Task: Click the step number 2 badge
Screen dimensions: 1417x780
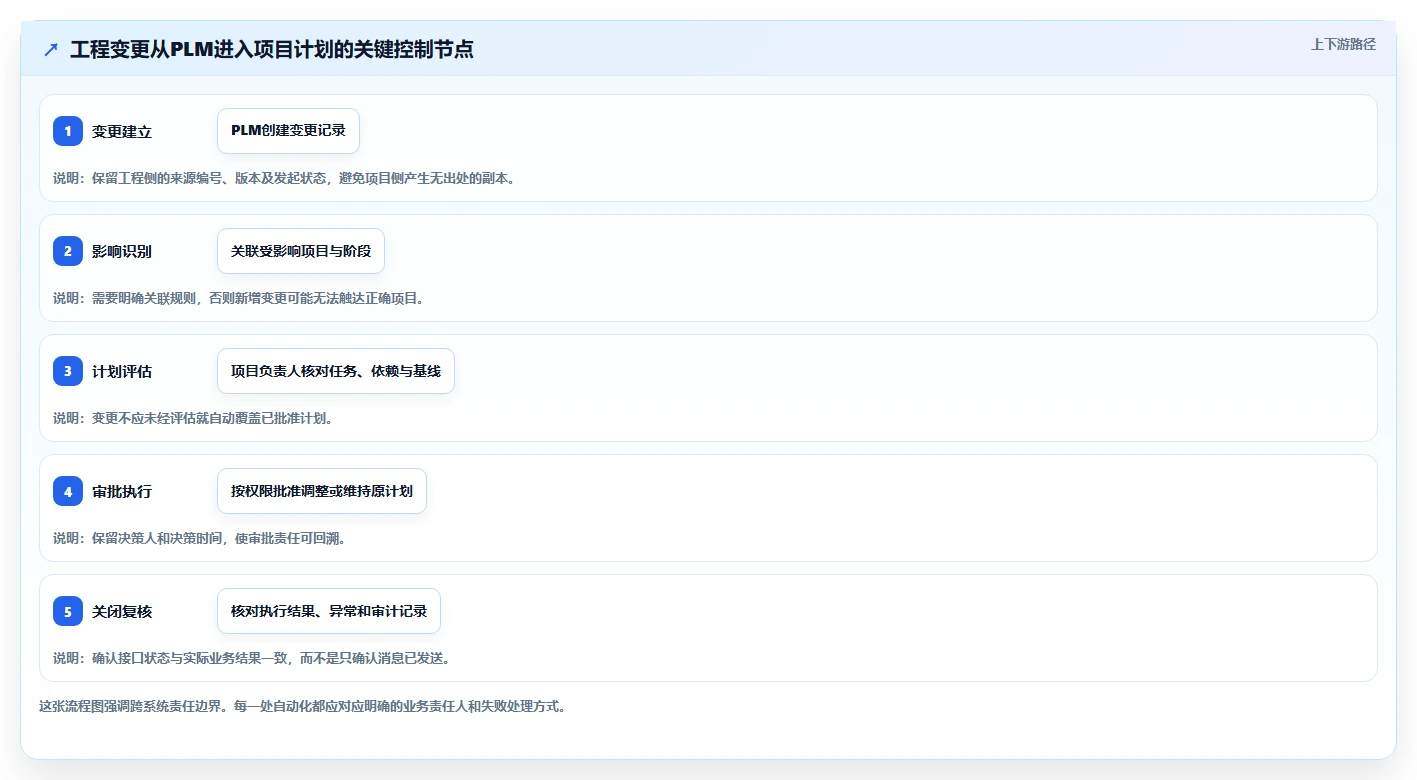Action: click(68, 251)
